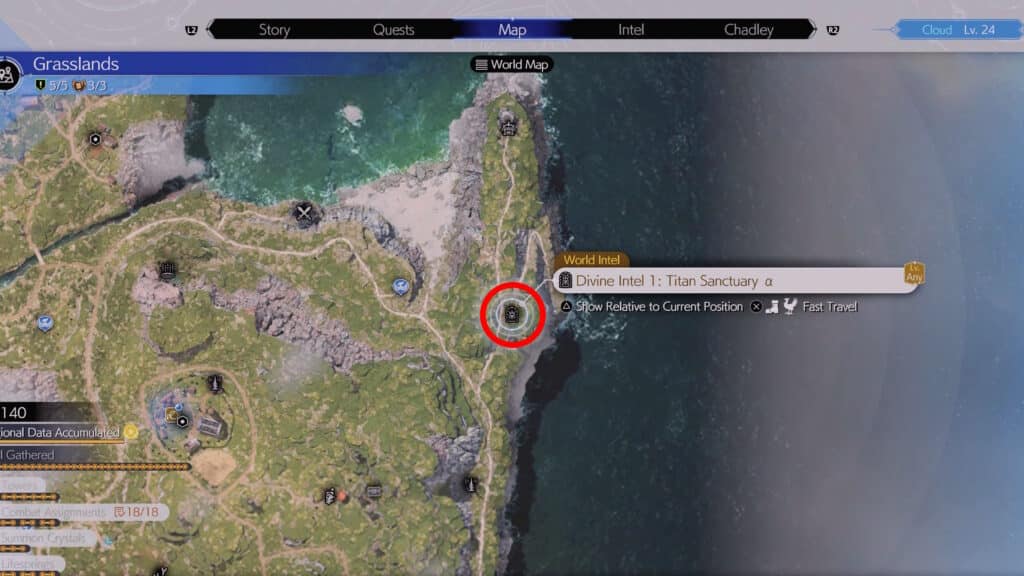The height and width of the screenshot is (576, 1024).
Task: Select the grey cache icon south of ridge
Action: tap(374, 490)
